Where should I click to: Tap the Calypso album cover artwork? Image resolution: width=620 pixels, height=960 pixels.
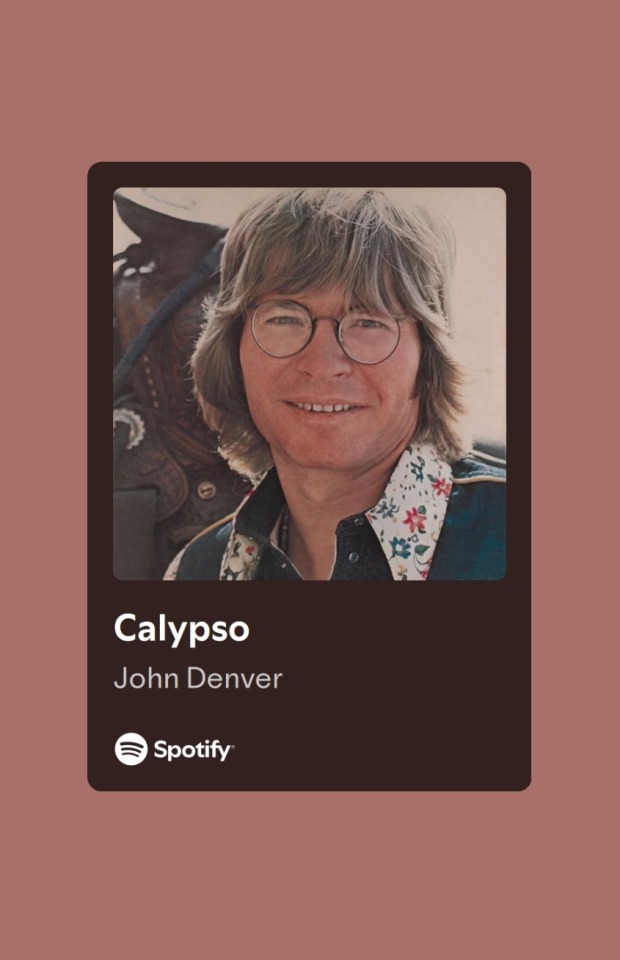pyautogui.click(x=310, y=384)
